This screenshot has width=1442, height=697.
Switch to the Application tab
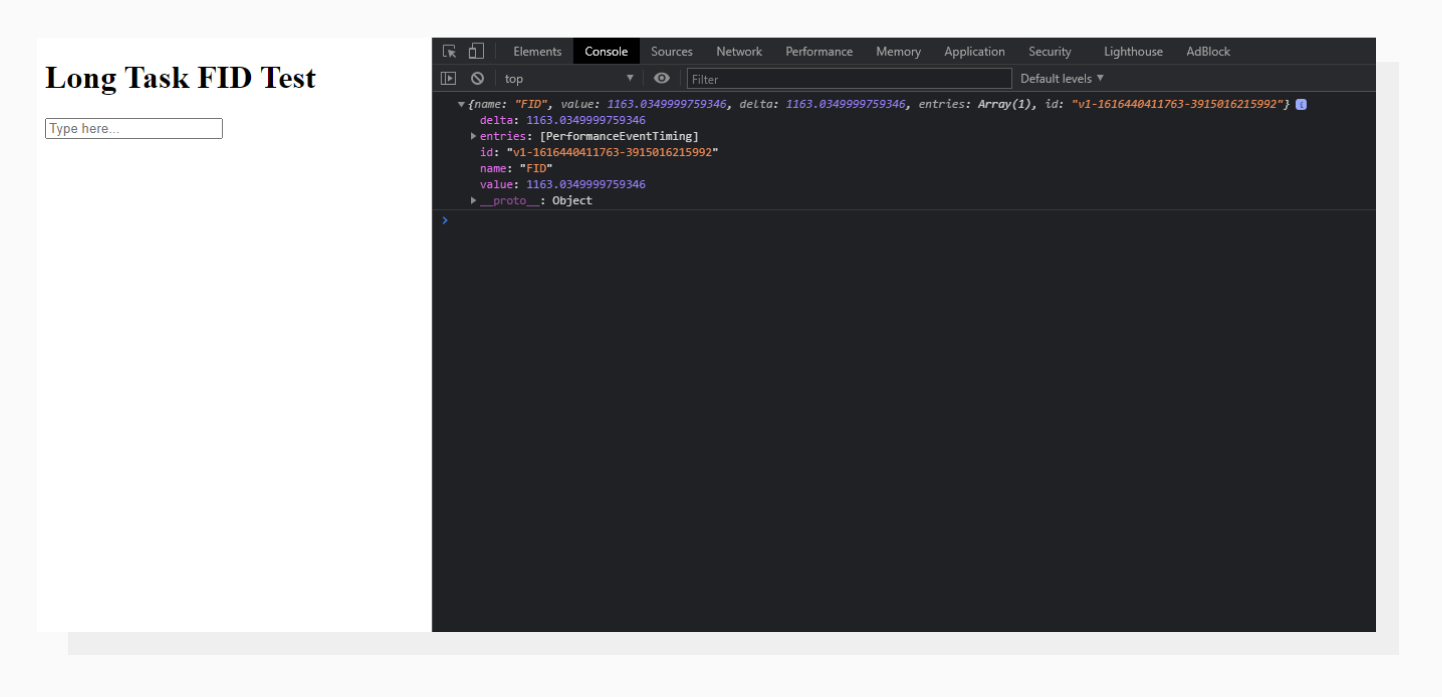974,51
